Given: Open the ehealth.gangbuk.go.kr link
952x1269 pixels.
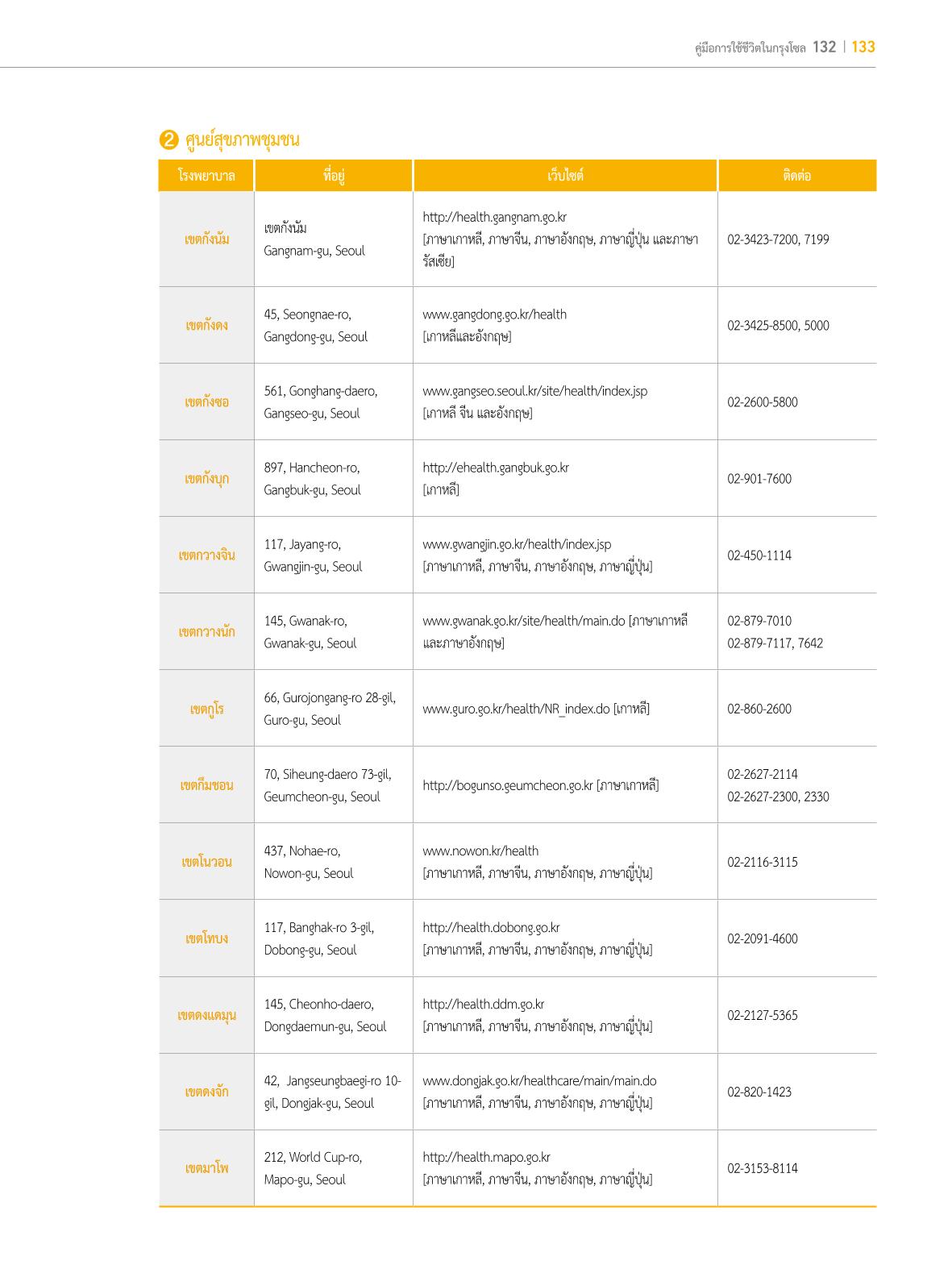Looking at the screenshot, I should tap(496, 468).
